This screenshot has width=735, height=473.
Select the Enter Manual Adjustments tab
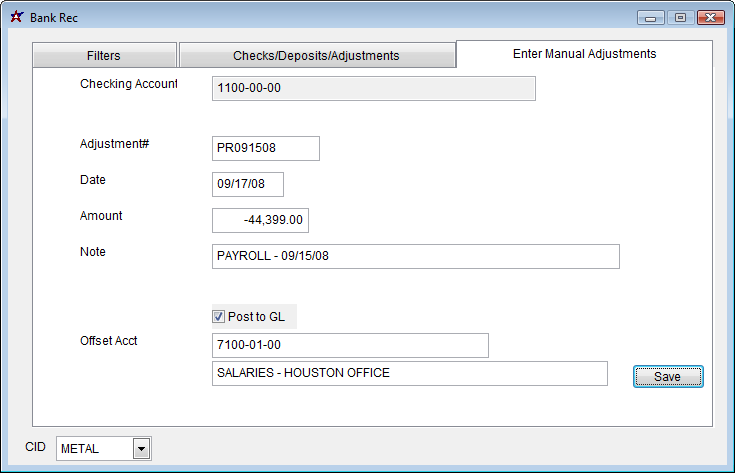584,54
